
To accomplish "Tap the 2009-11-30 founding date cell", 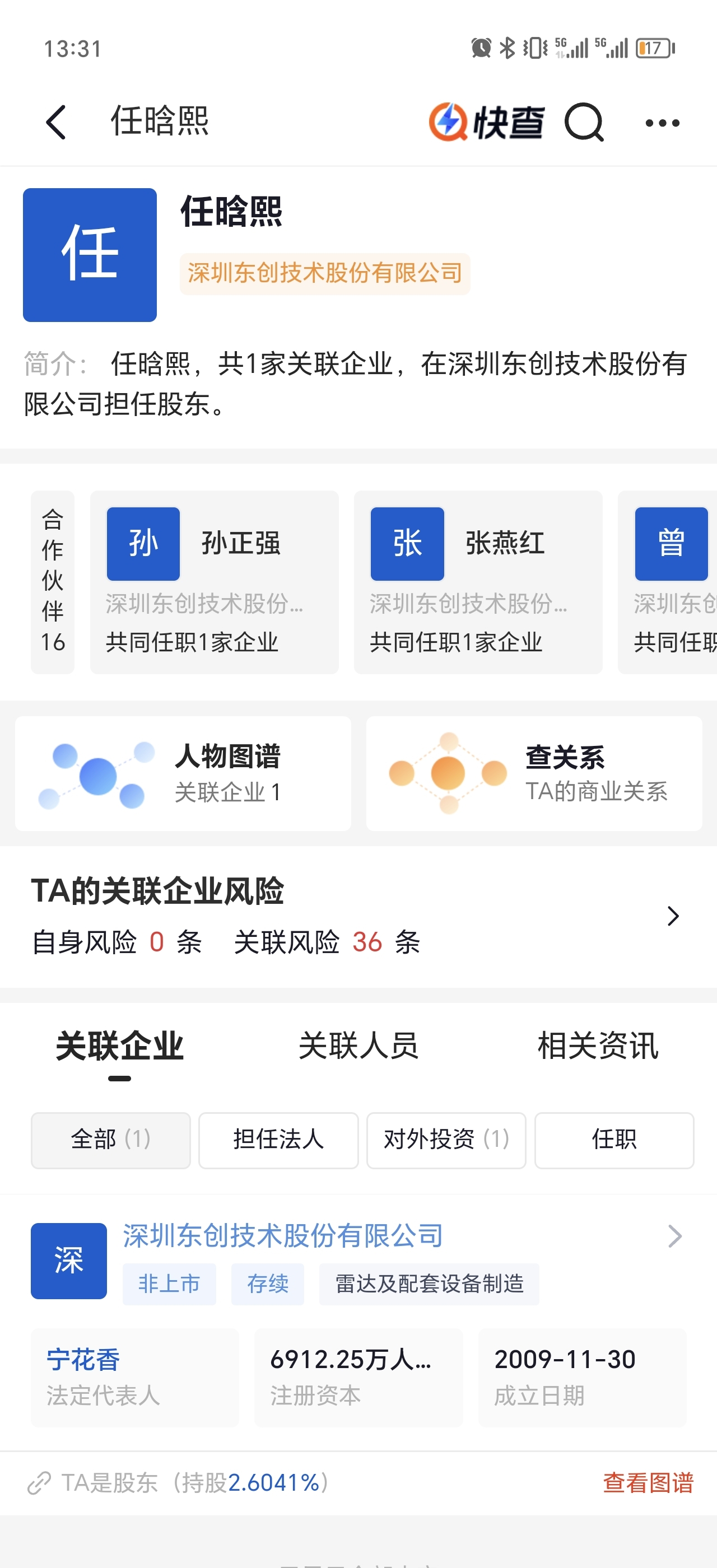I will pyautogui.click(x=583, y=1378).
